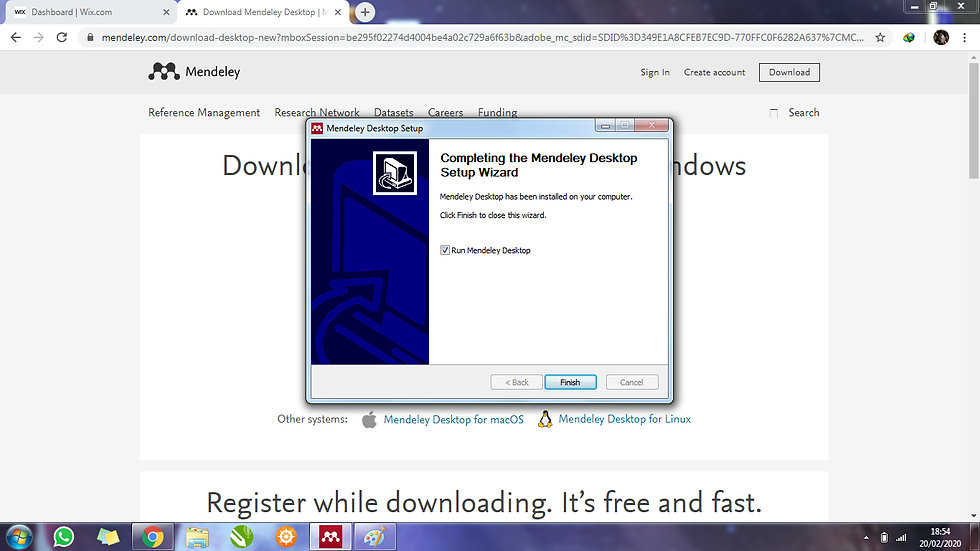Open WhatsApp from the taskbar
Screen dimensions: 980x551
[63, 537]
